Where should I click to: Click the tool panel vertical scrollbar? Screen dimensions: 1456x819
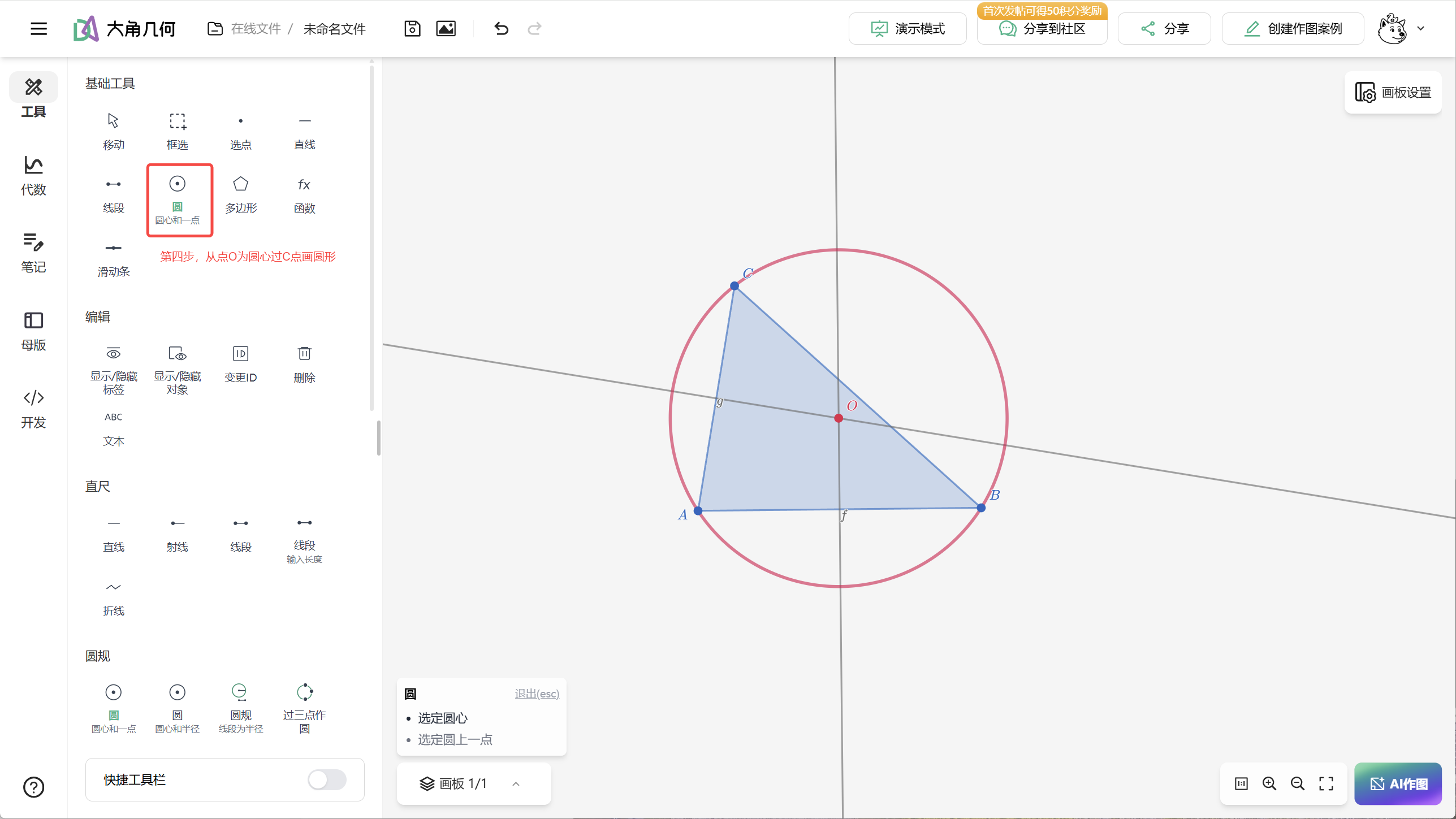coord(371,237)
